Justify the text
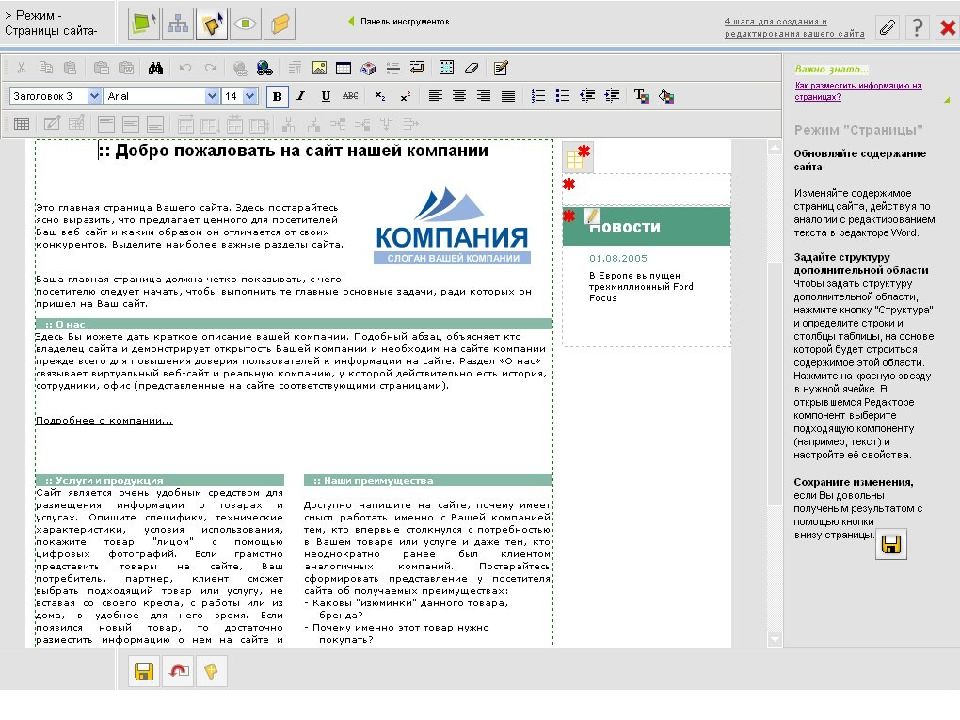The width and height of the screenshot is (960, 720). point(508,96)
